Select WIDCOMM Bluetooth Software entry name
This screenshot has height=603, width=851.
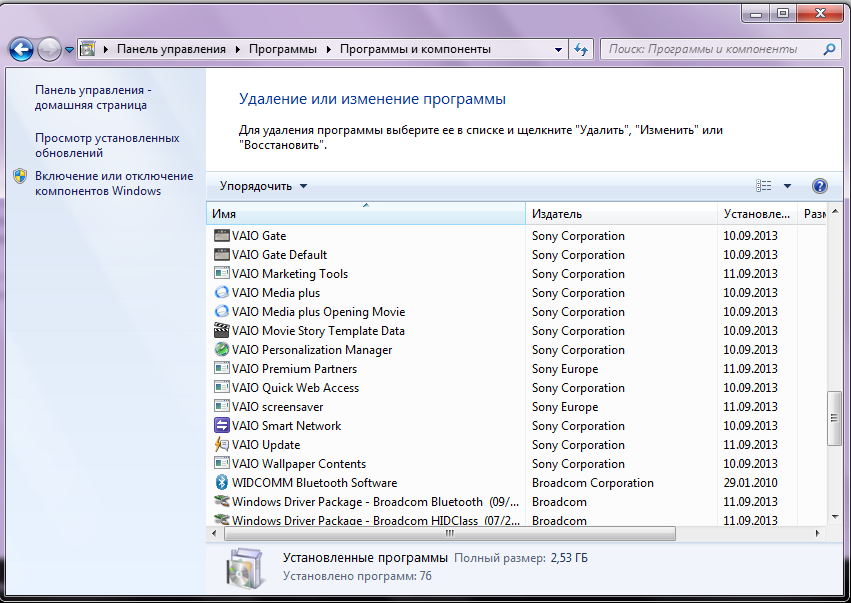click(314, 483)
